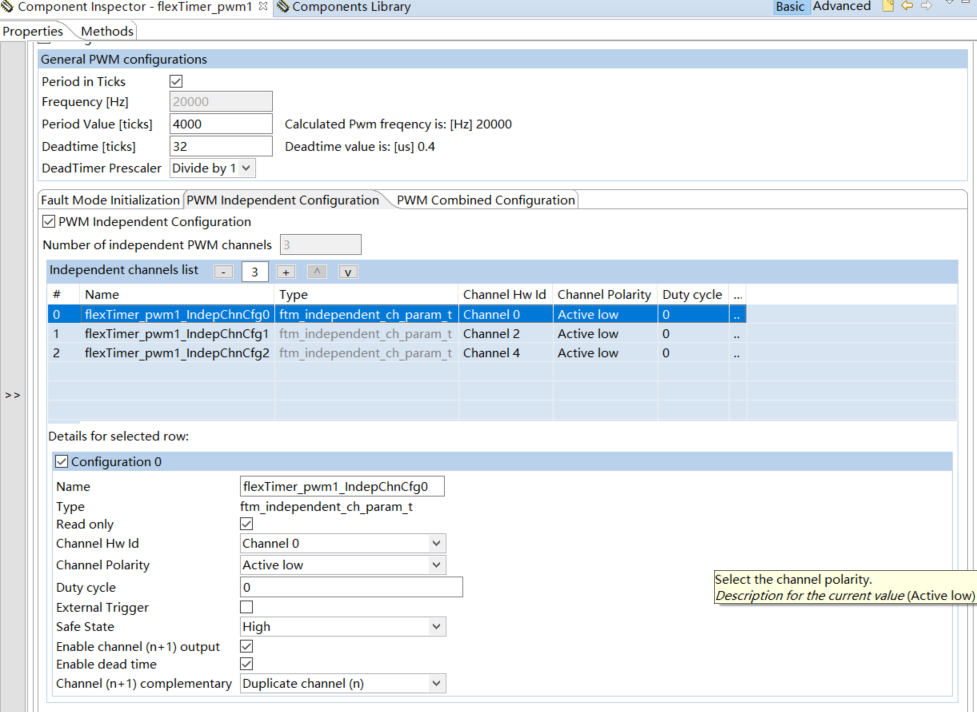
Task: Toggle the Period in Ticks checkbox
Action: (x=175, y=81)
